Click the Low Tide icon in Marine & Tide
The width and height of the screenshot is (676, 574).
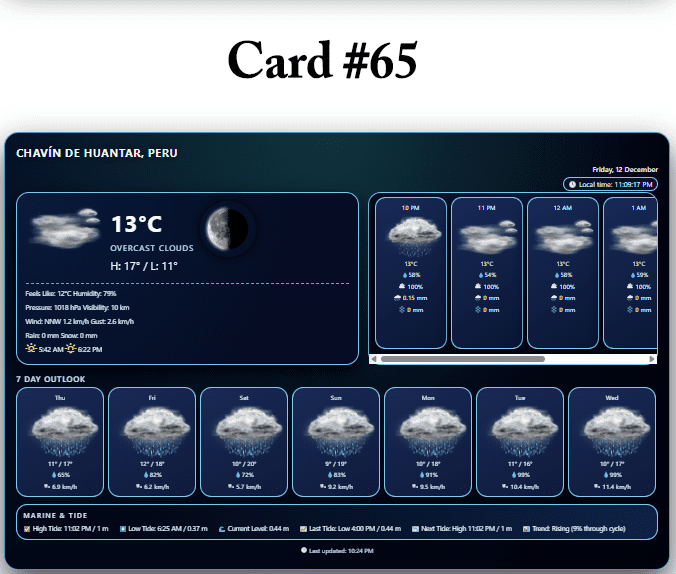[x=123, y=529]
